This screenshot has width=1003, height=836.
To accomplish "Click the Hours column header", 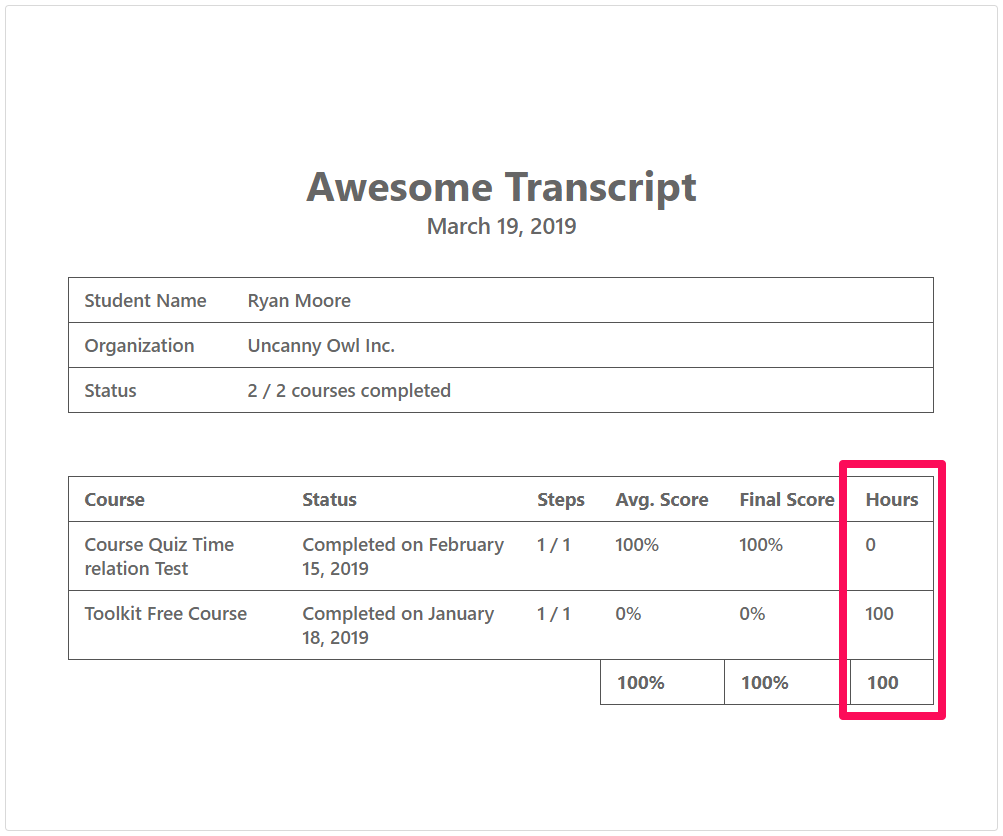I will [891, 500].
